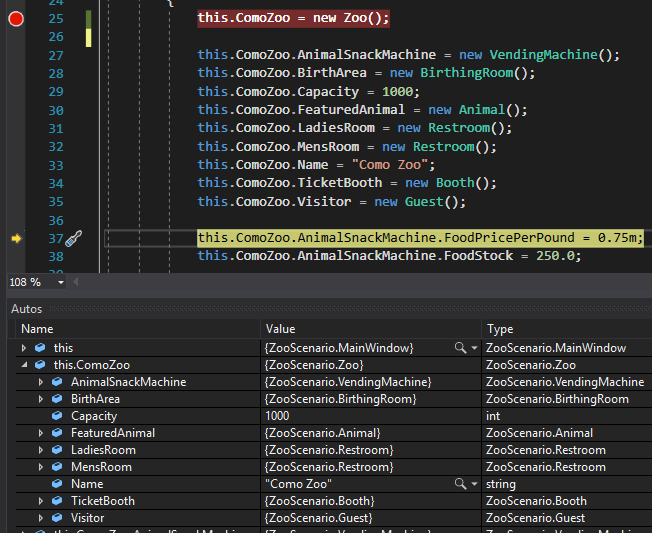Click the magnifier visualizer for Name value
The height and width of the screenshot is (533, 652).
pos(460,484)
